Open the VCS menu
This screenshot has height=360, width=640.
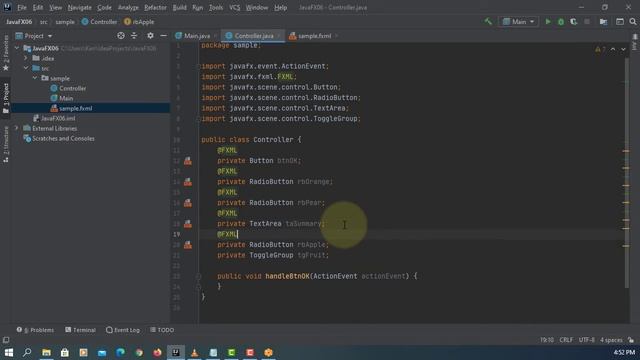(235, 7)
